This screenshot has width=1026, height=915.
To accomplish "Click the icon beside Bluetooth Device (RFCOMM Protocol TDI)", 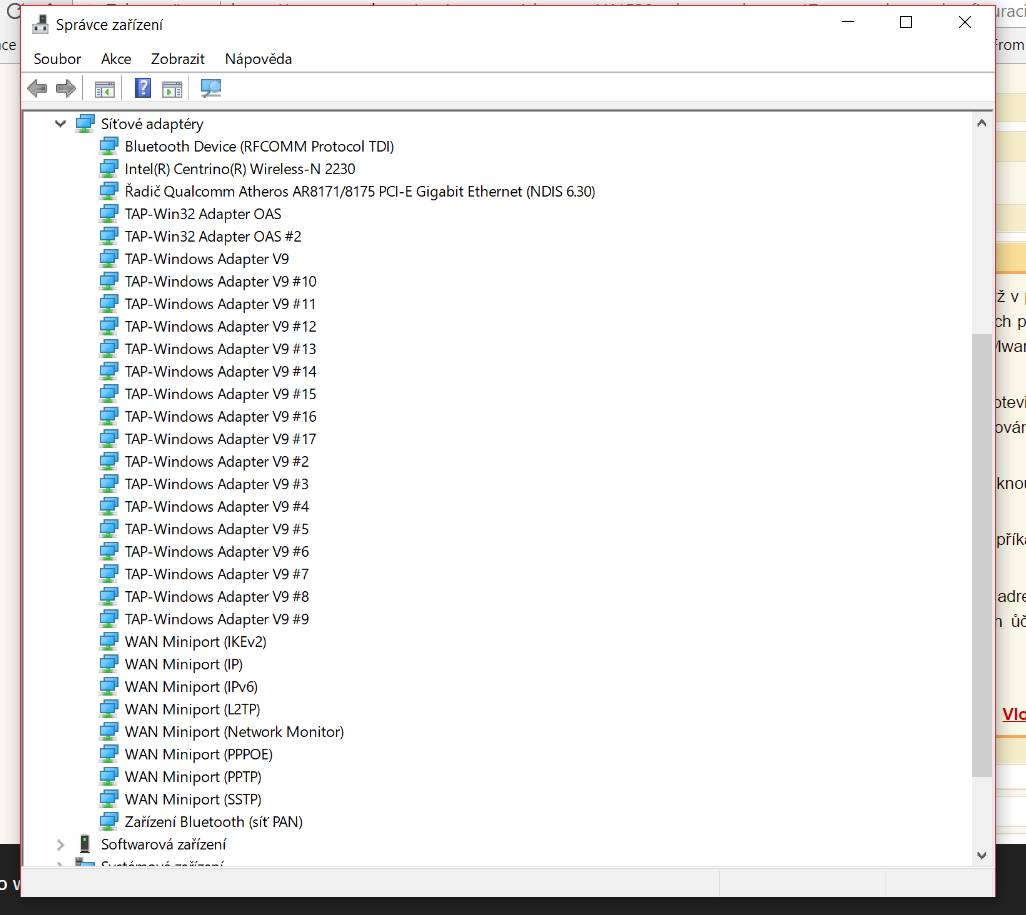I will [x=109, y=146].
